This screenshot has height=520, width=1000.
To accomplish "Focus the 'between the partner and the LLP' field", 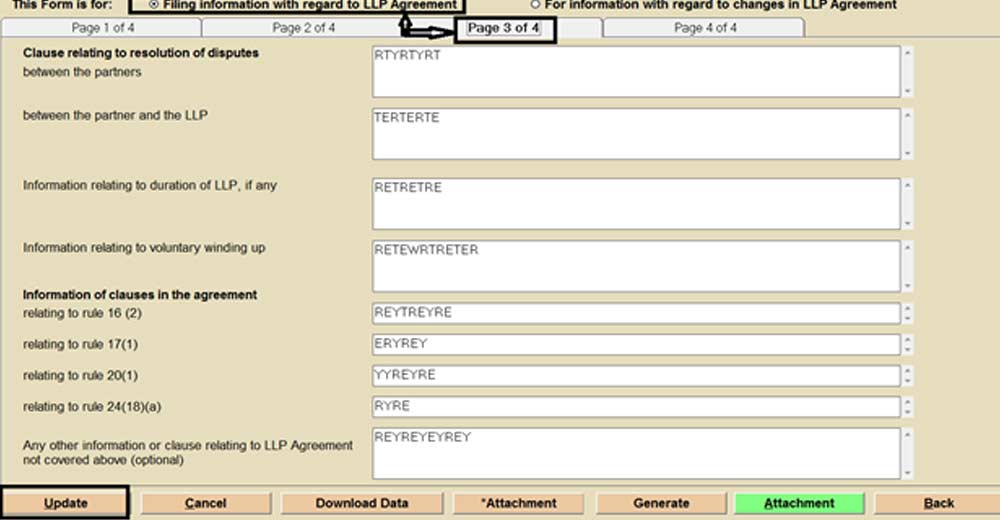I will [x=635, y=134].
